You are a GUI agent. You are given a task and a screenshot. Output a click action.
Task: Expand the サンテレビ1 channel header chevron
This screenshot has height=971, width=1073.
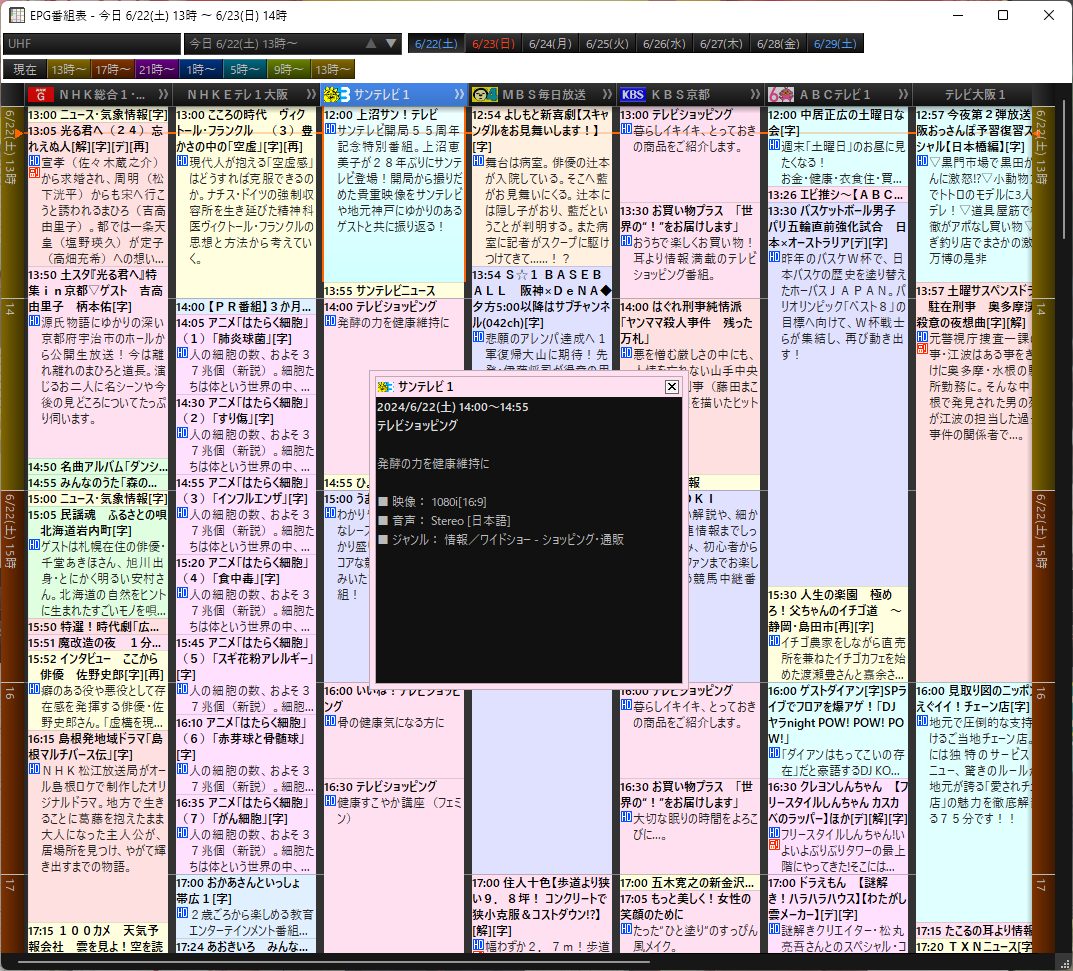click(x=459, y=94)
